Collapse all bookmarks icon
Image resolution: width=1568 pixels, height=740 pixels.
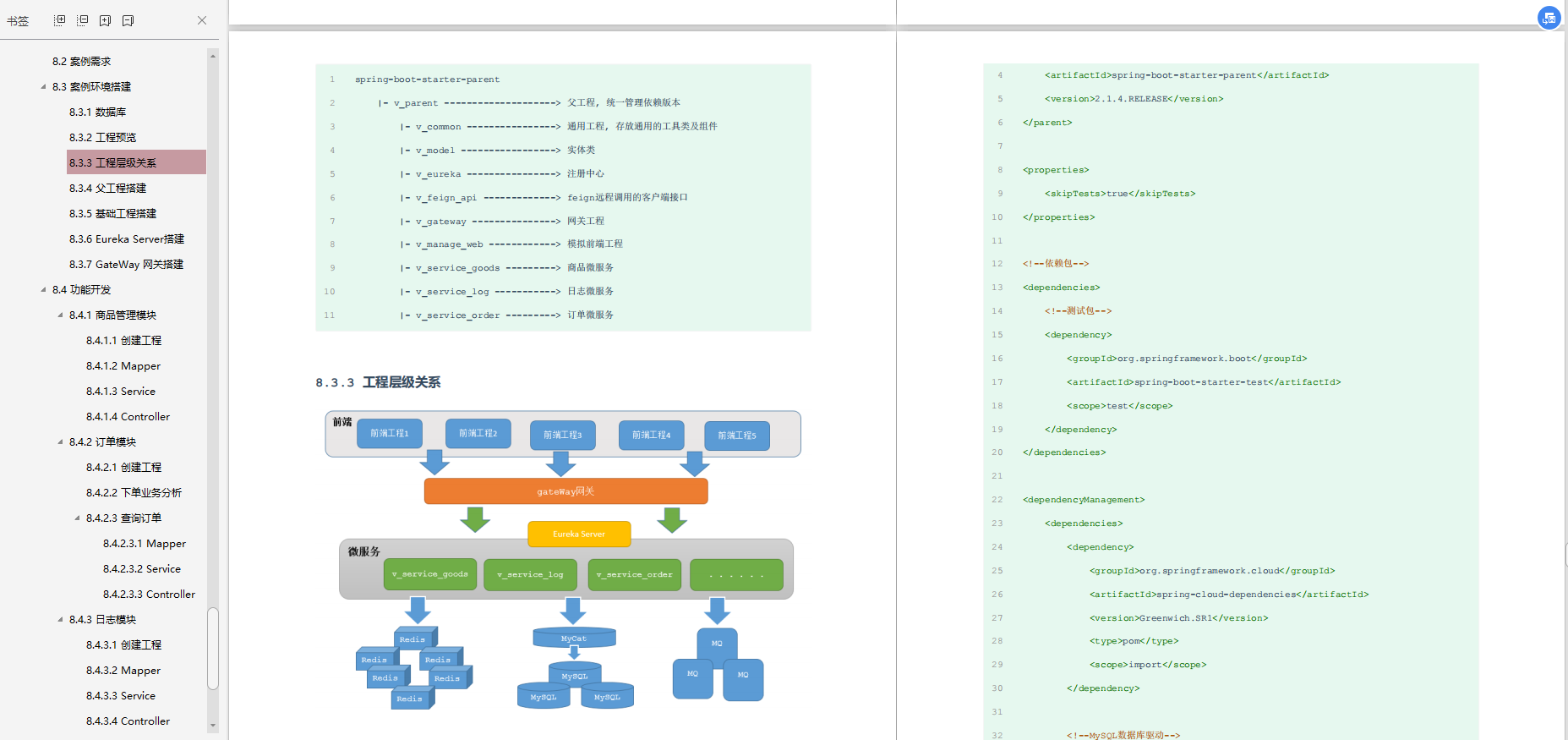[x=83, y=20]
